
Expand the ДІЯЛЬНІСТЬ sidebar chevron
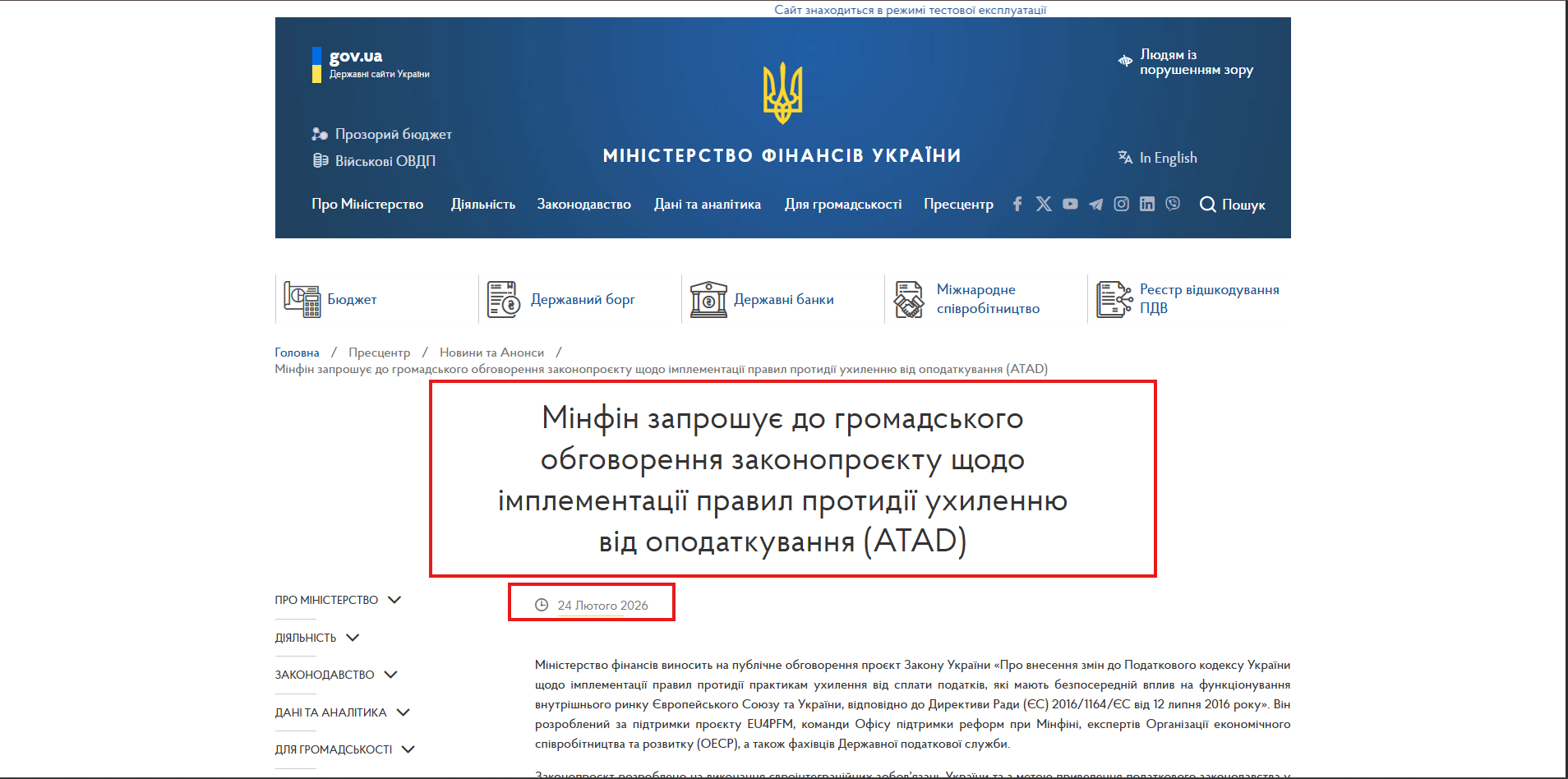(x=353, y=638)
